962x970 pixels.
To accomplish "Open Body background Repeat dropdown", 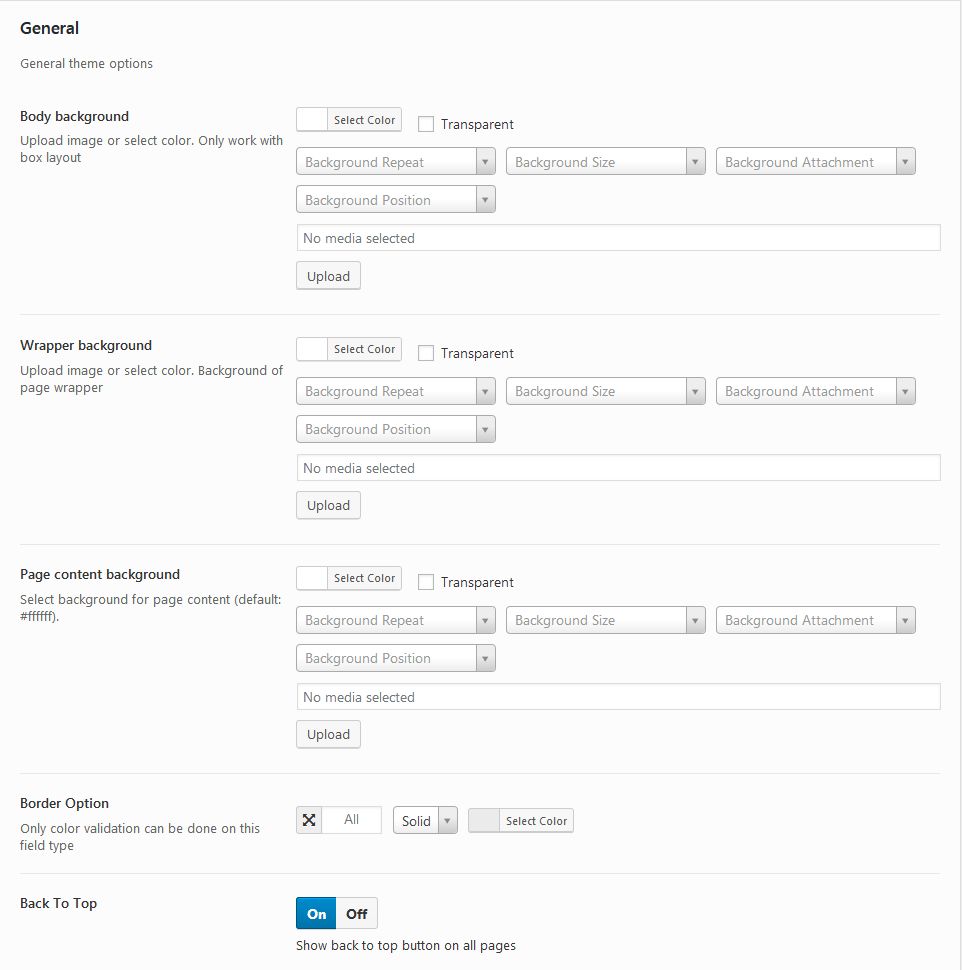I will coord(396,161).
